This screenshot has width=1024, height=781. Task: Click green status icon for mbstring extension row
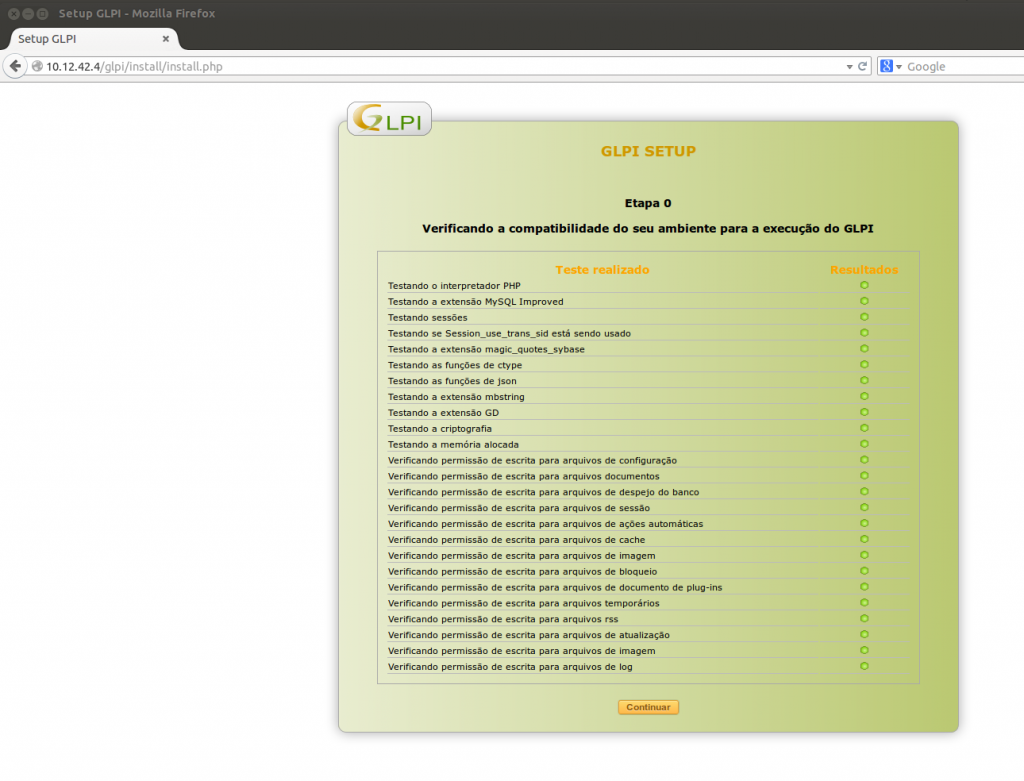[x=864, y=396]
